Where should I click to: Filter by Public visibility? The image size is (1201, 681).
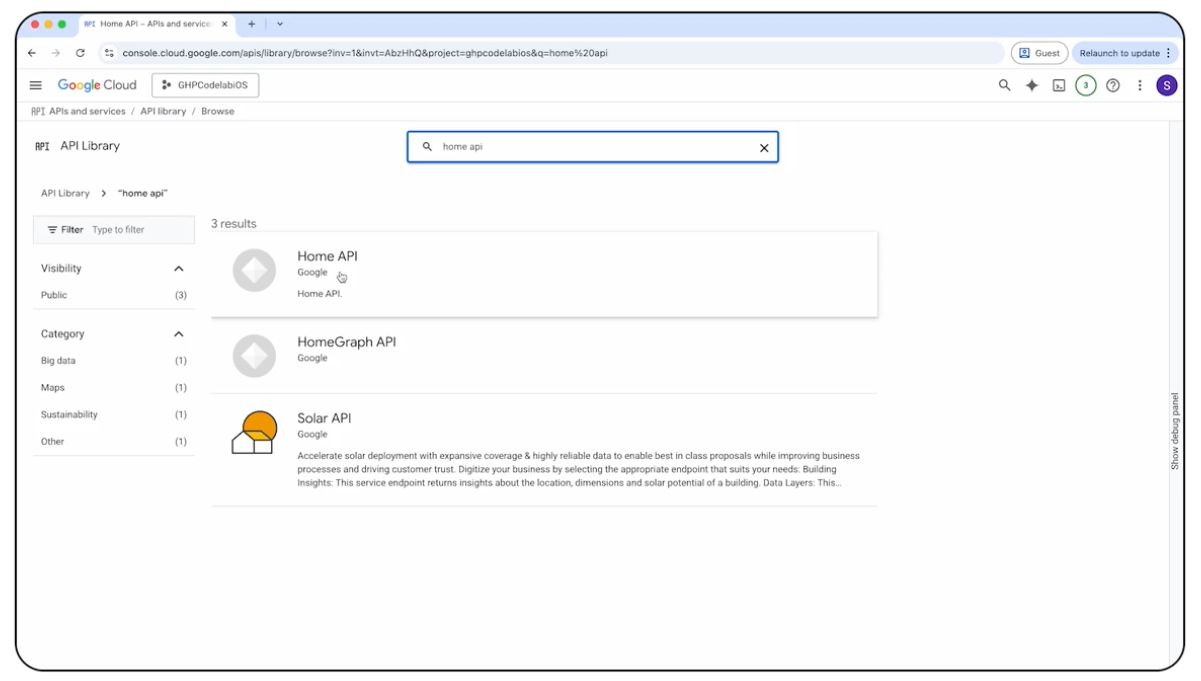[55, 296]
